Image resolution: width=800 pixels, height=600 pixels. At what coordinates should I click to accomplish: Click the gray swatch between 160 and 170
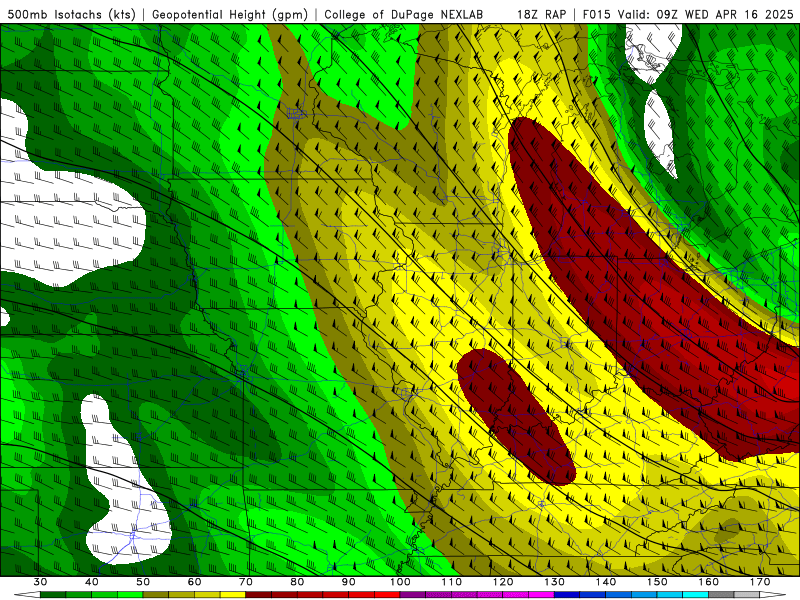tap(721, 595)
